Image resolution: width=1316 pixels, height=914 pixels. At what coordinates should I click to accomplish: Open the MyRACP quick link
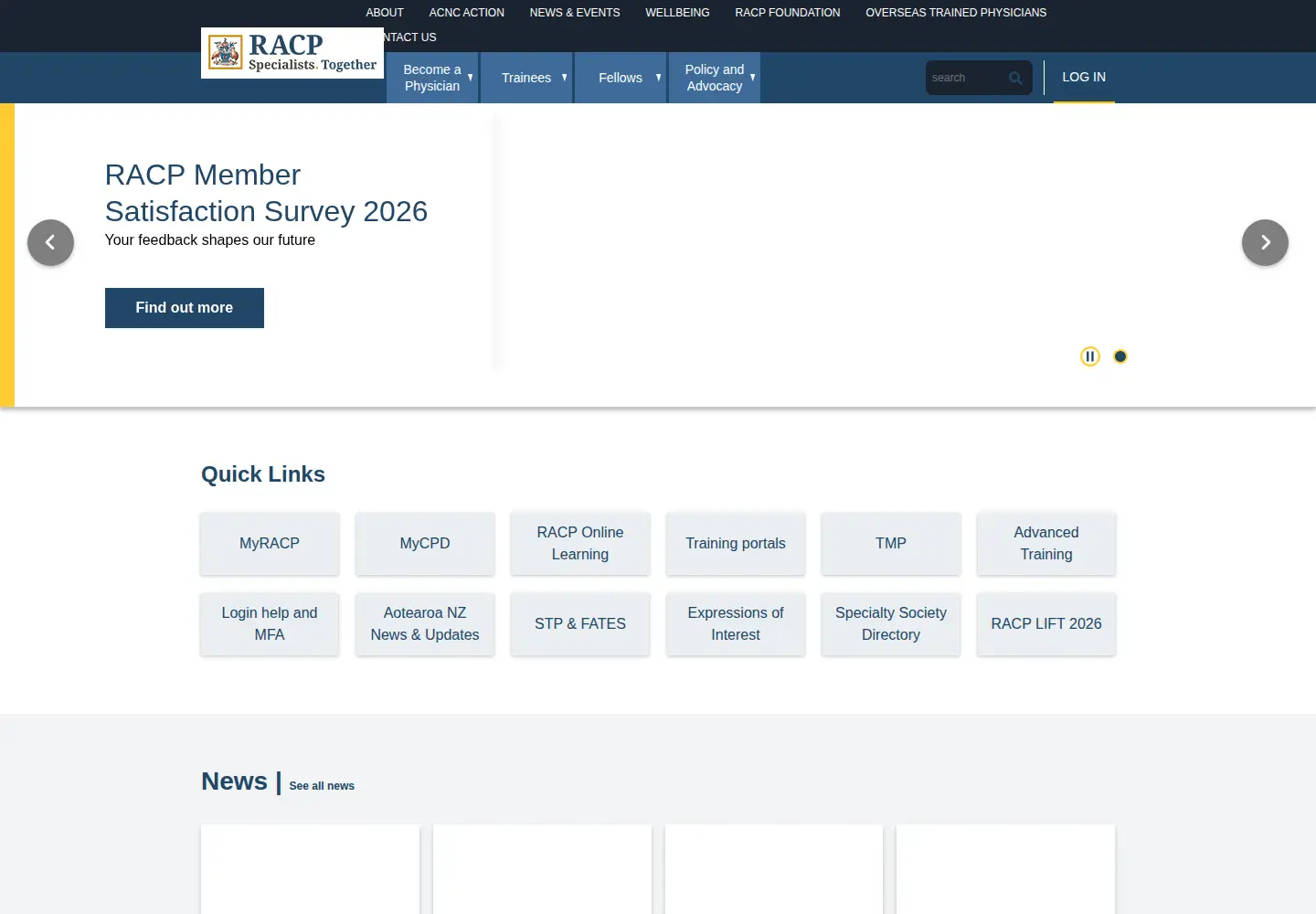point(270,544)
